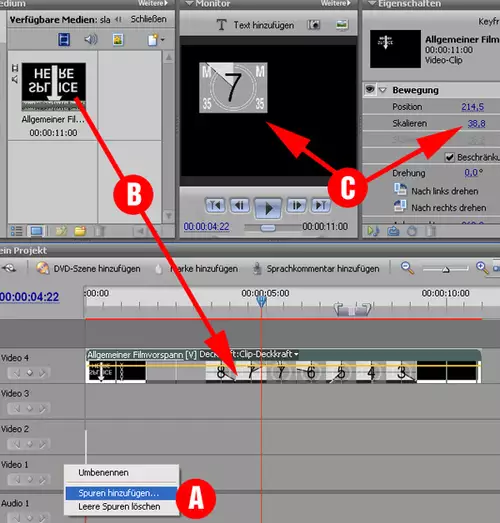Click the camera freeze-frame icon in Monitor

[314, 25]
